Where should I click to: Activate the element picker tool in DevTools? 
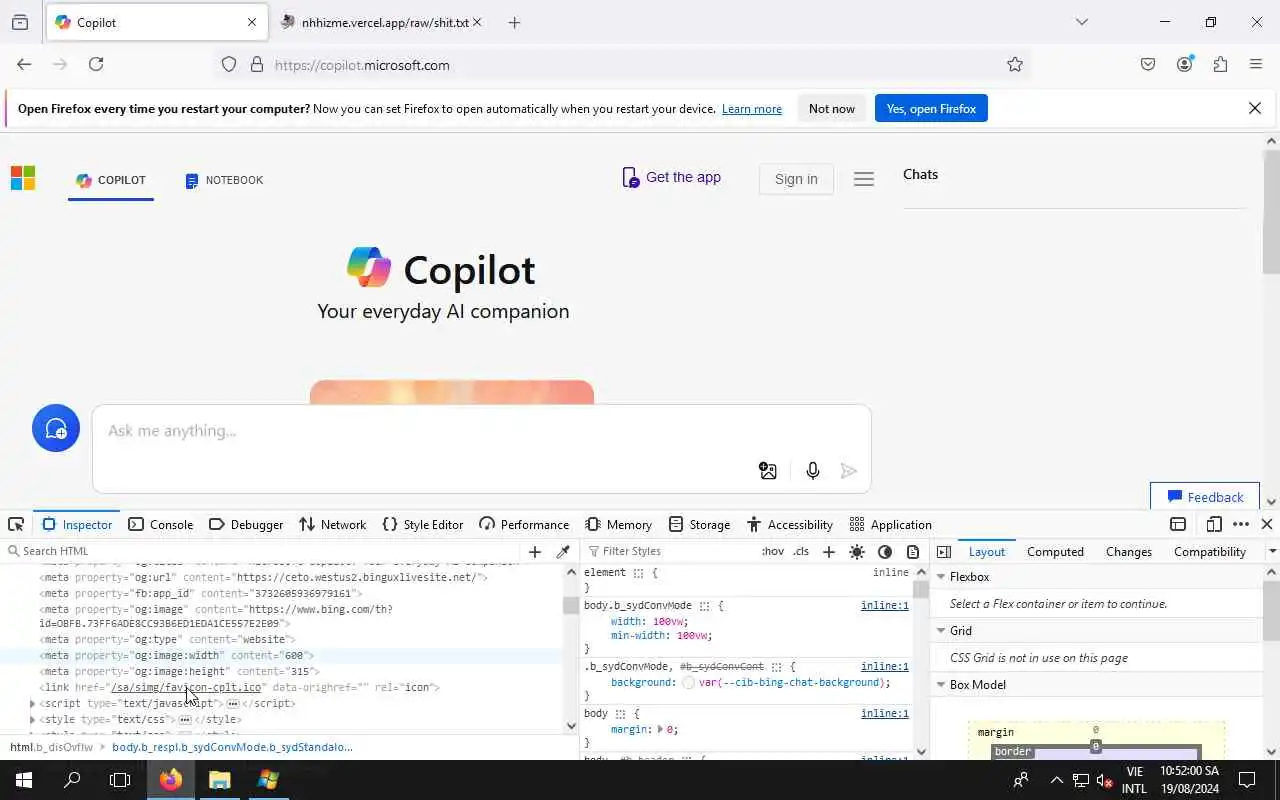(16, 524)
